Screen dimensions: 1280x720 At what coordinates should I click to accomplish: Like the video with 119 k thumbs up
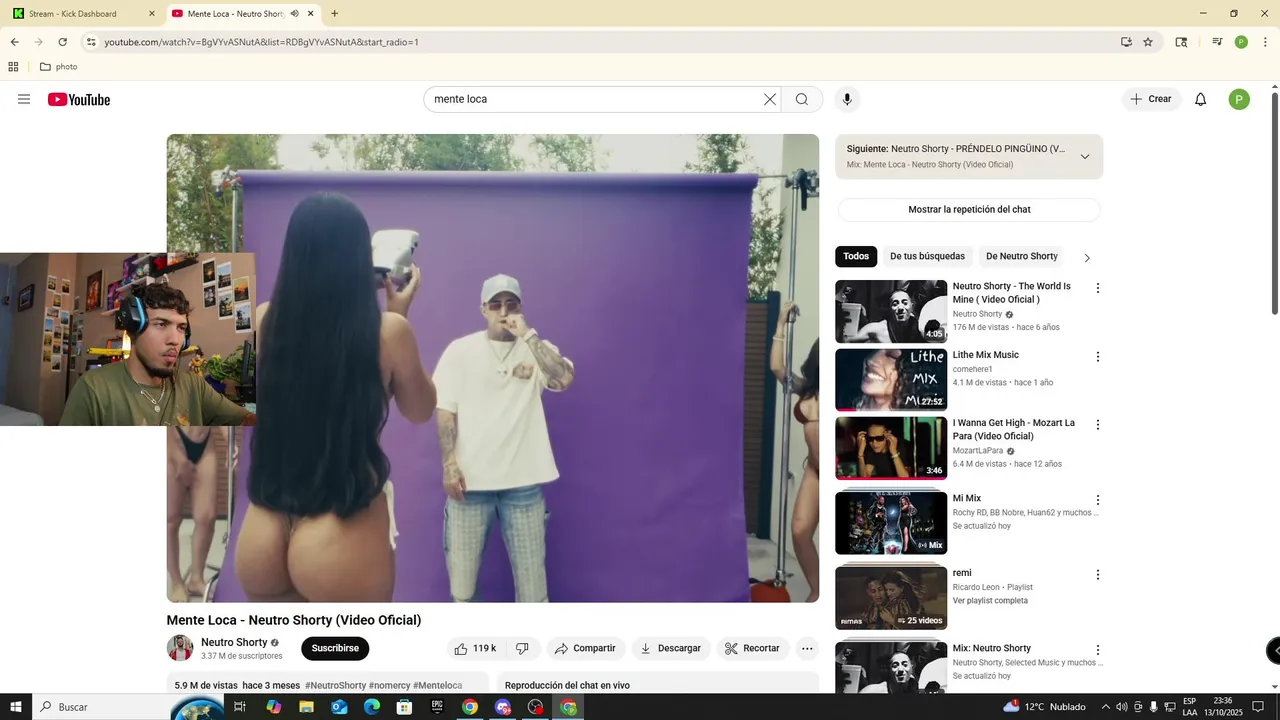pos(475,648)
